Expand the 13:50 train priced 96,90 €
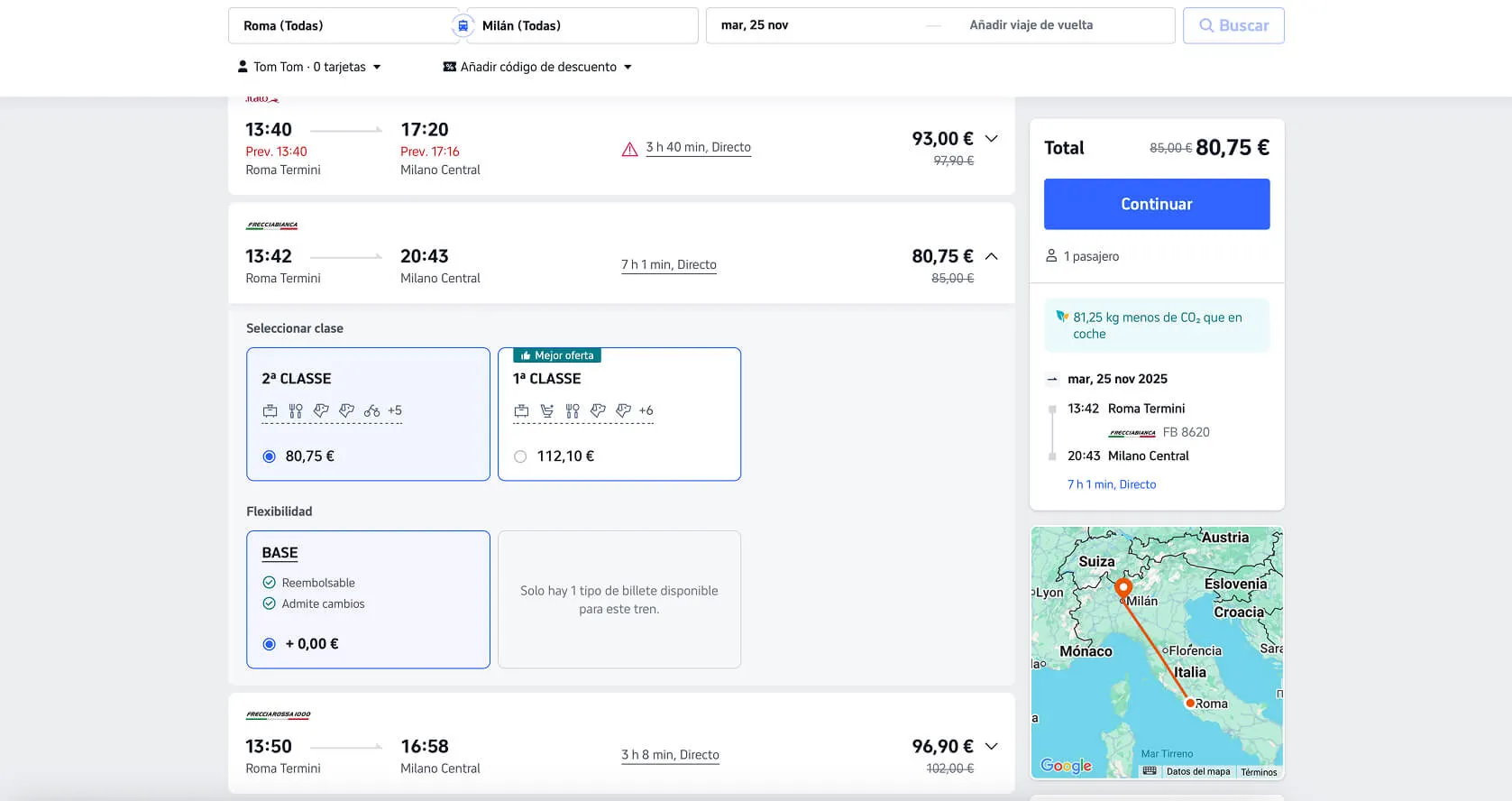Image resolution: width=1512 pixels, height=801 pixels. [992, 746]
